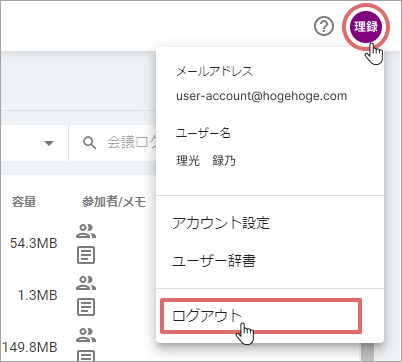Click the 1.3MB size value
The height and width of the screenshot is (362, 402).
click(x=38, y=295)
